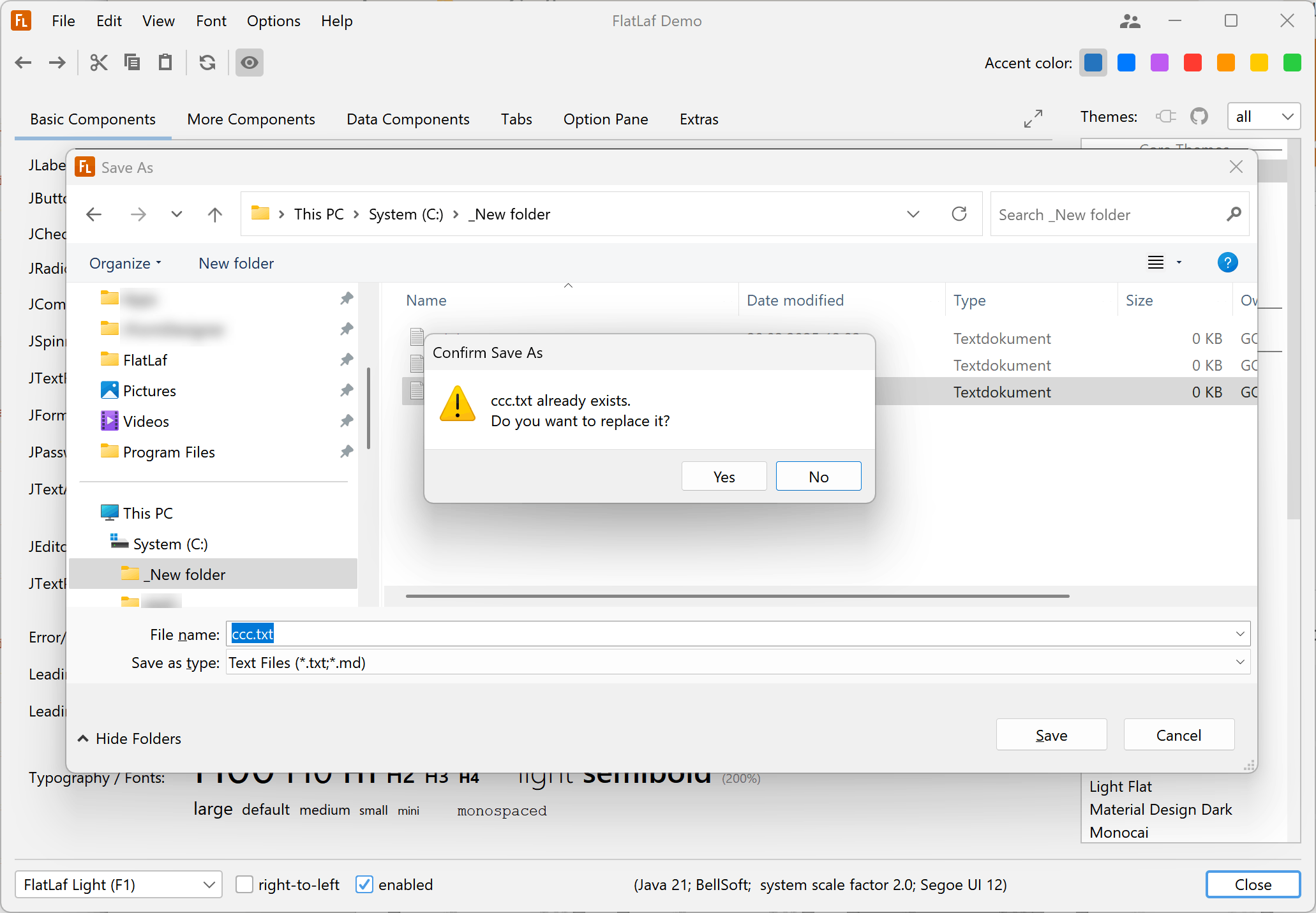The image size is (1316, 913).
Task: Open the Save As help icon
Action: tap(1227, 262)
